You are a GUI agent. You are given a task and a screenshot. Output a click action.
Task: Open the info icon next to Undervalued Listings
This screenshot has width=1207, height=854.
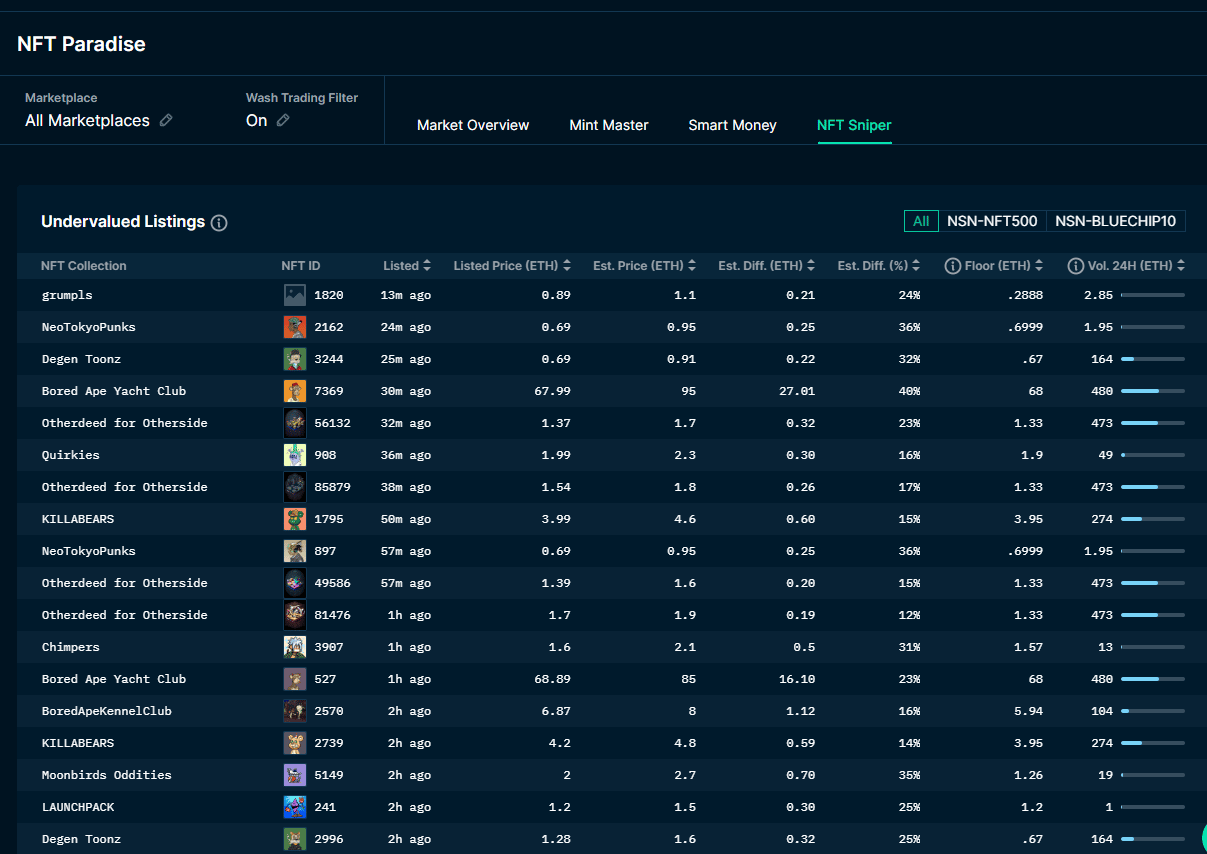[219, 223]
